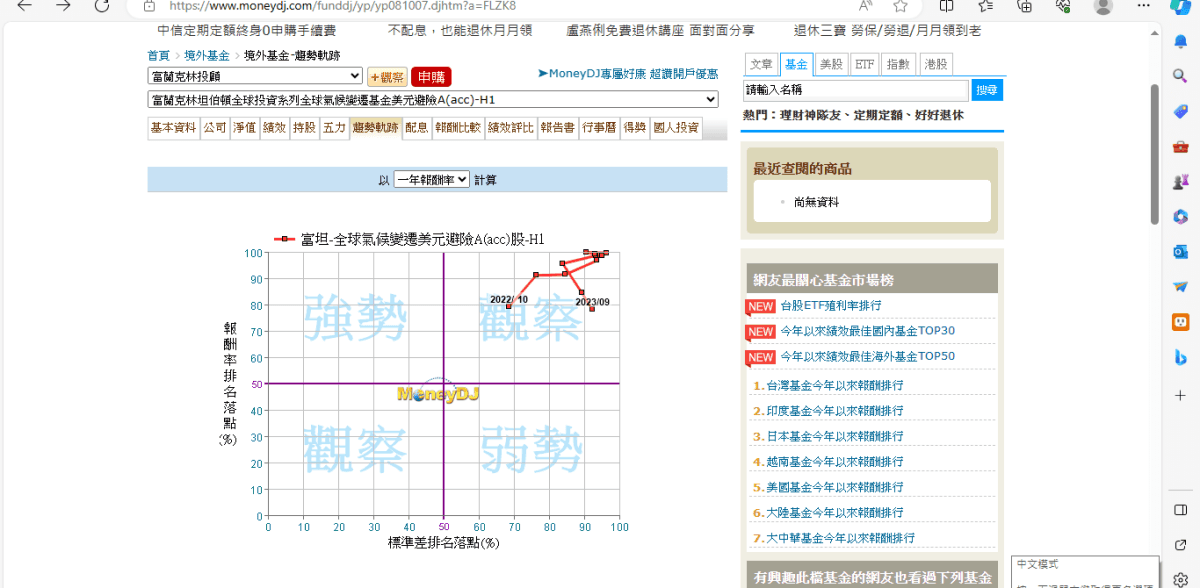Click the blue 搜尋 search button

pyautogui.click(x=987, y=90)
